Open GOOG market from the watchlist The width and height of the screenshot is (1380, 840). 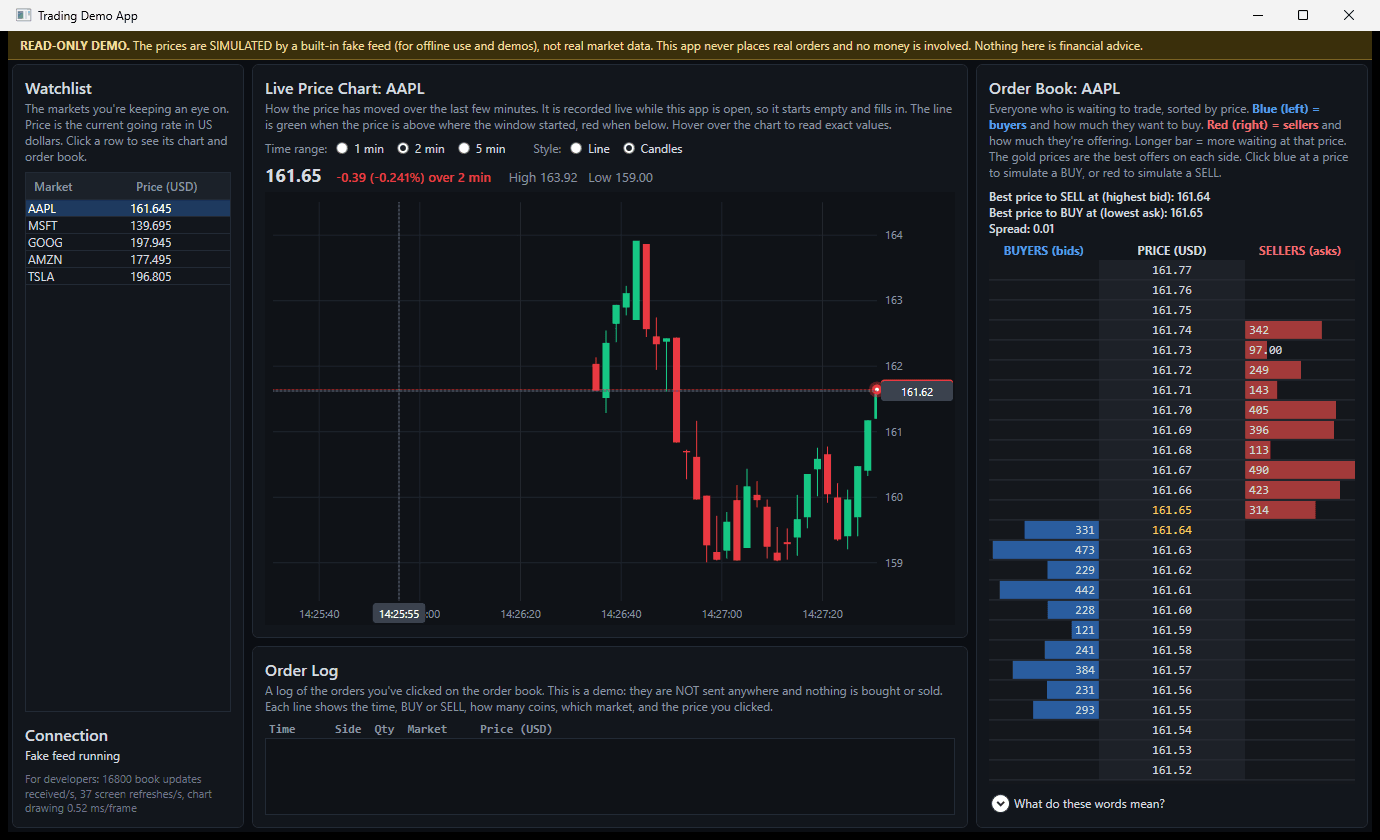click(x=128, y=242)
